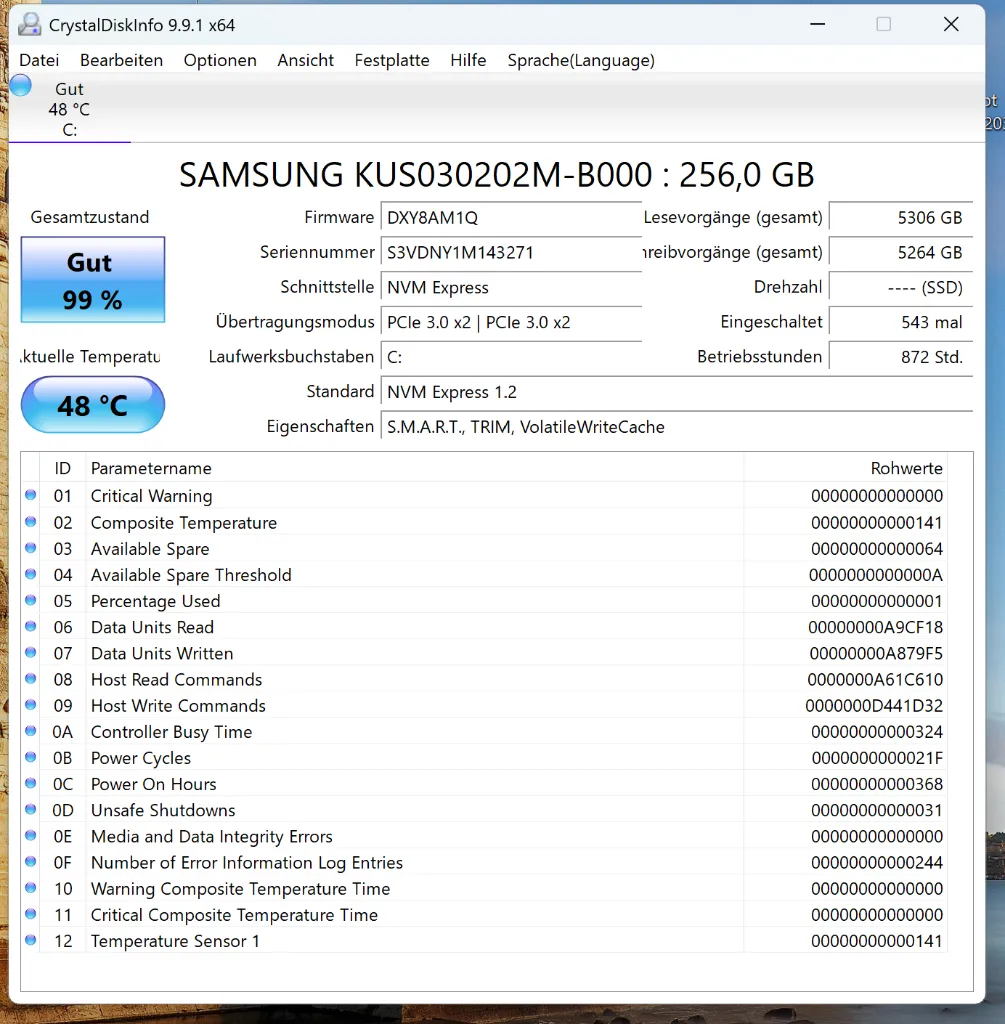Viewport: 1005px width, 1024px height.
Task: Click the Drehzahl value ---- (SSD)
Action: point(901,287)
